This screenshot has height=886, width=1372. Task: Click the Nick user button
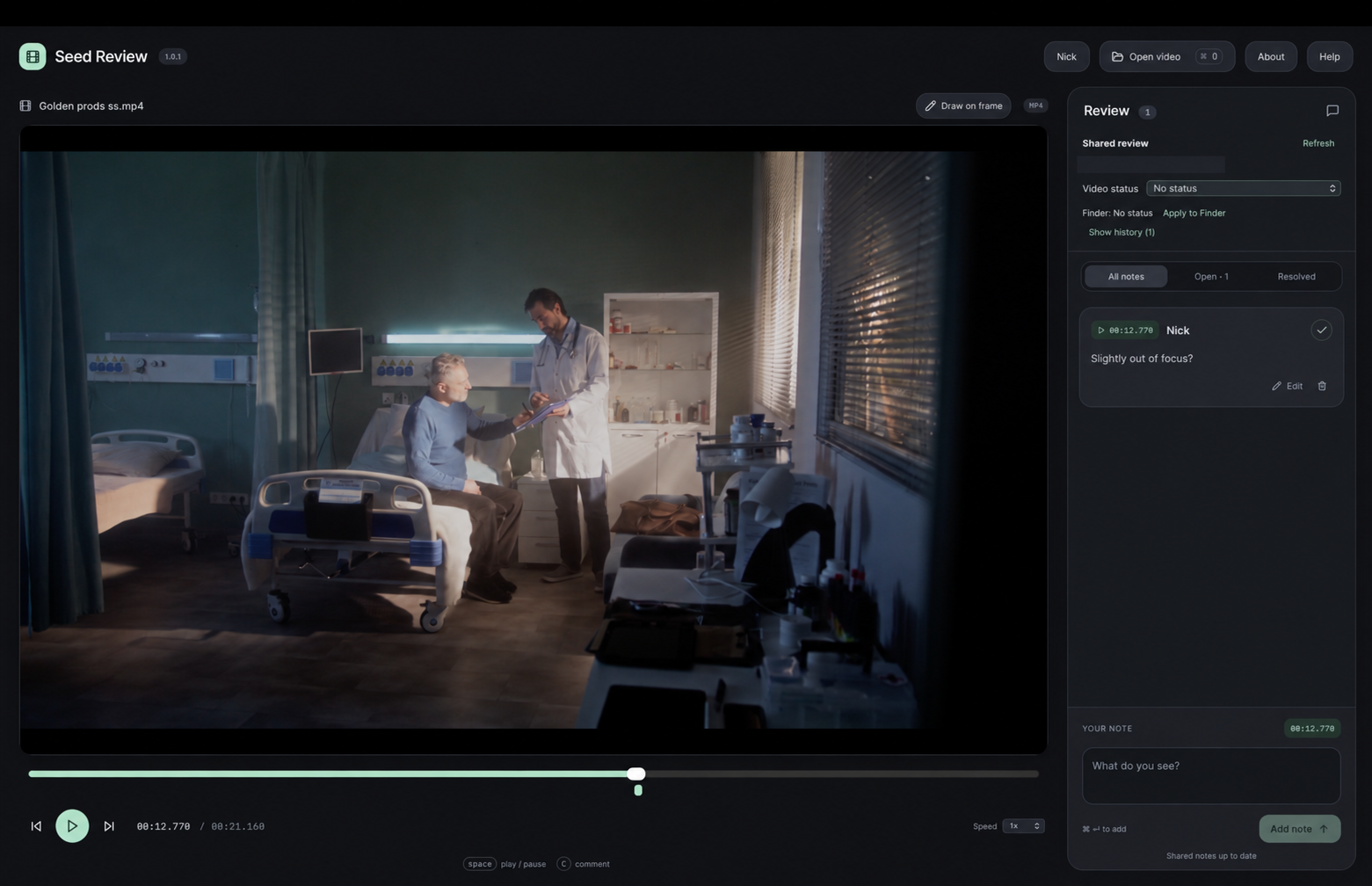pyautogui.click(x=1066, y=56)
